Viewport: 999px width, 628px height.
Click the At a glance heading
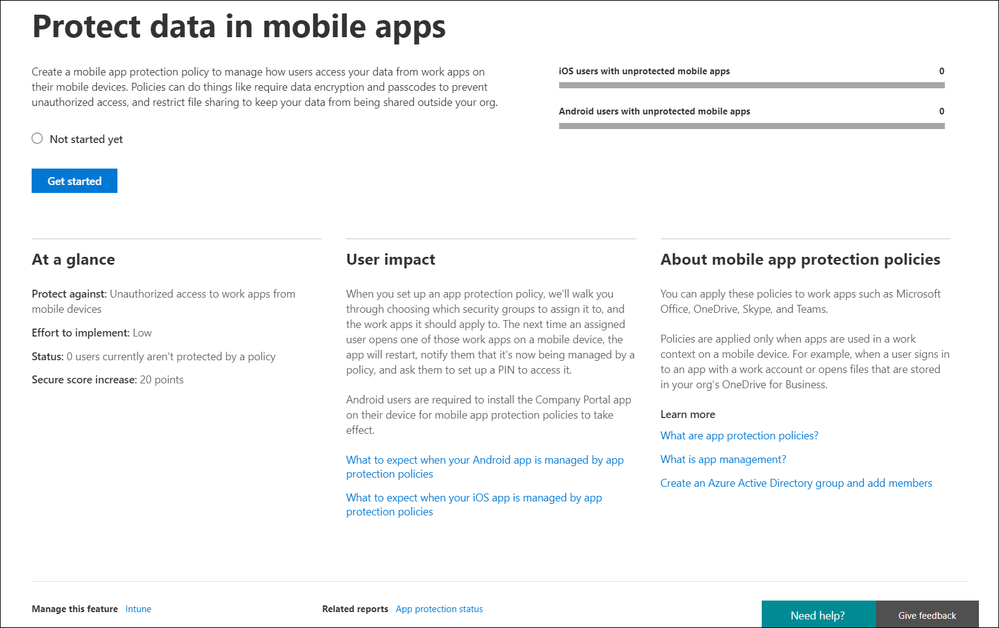point(73,259)
